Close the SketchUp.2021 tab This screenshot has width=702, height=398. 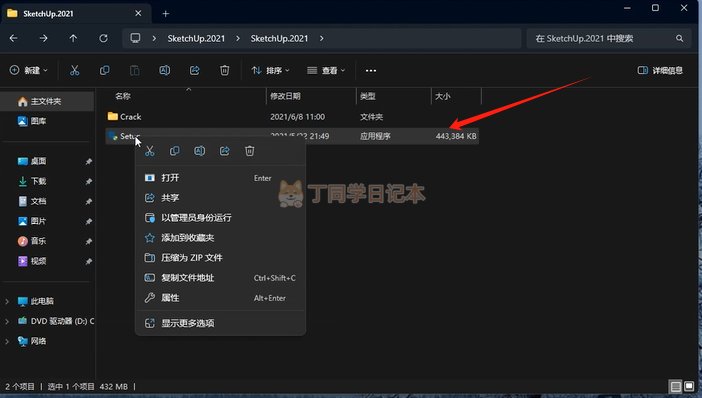click(138, 13)
